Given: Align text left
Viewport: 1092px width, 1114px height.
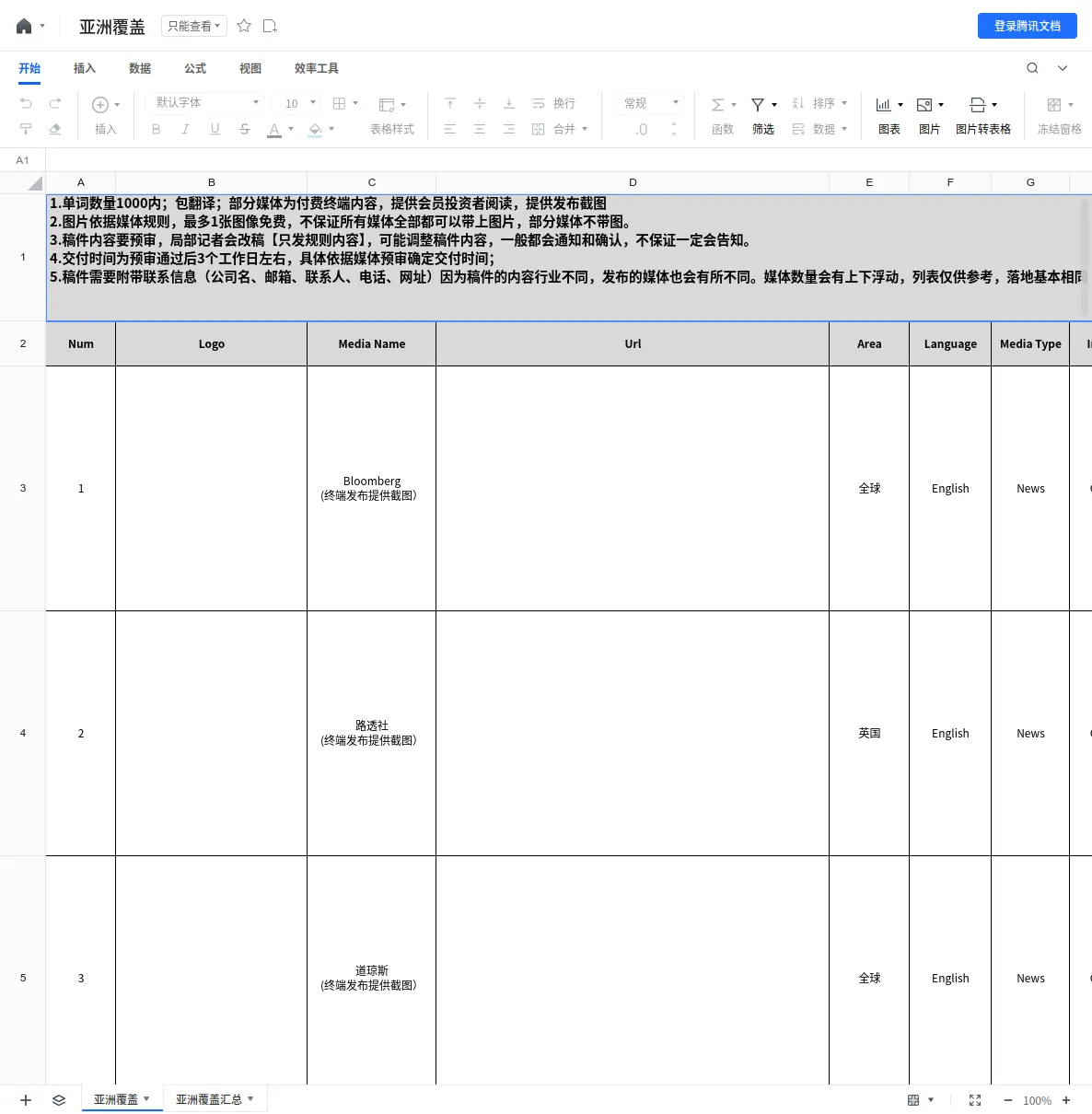Looking at the screenshot, I should point(450,129).
